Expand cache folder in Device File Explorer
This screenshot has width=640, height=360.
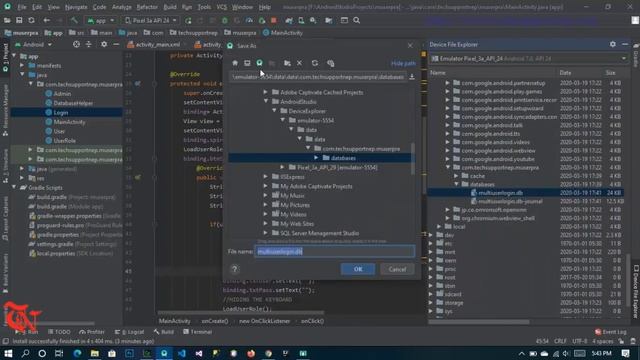pos(456,176)
